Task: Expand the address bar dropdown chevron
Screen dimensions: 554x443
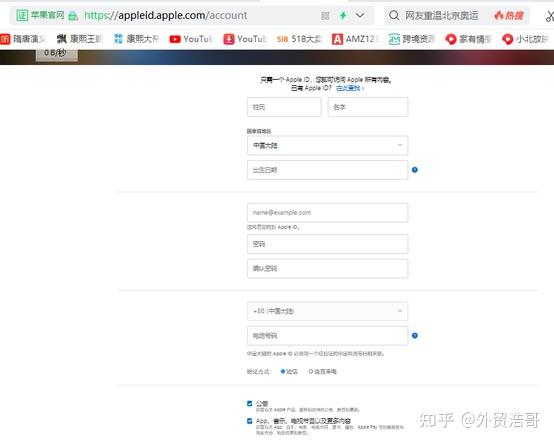Action: pyautogui.click(x=360, y=16)
